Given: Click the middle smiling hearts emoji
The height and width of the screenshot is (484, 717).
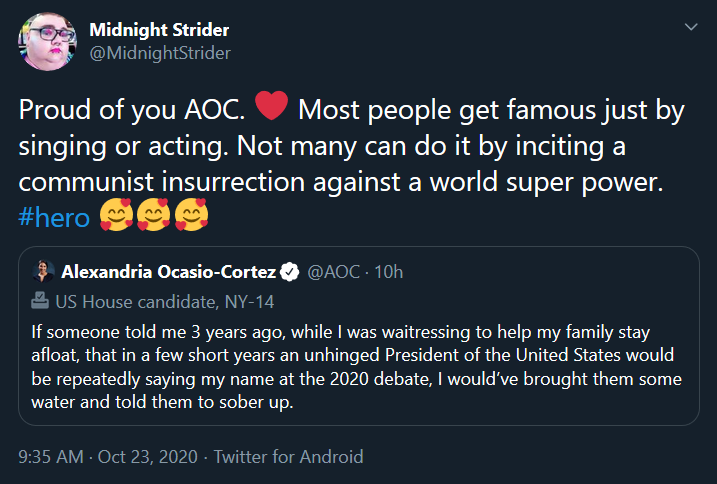Looking at the screenshot, I should point(155,216).
